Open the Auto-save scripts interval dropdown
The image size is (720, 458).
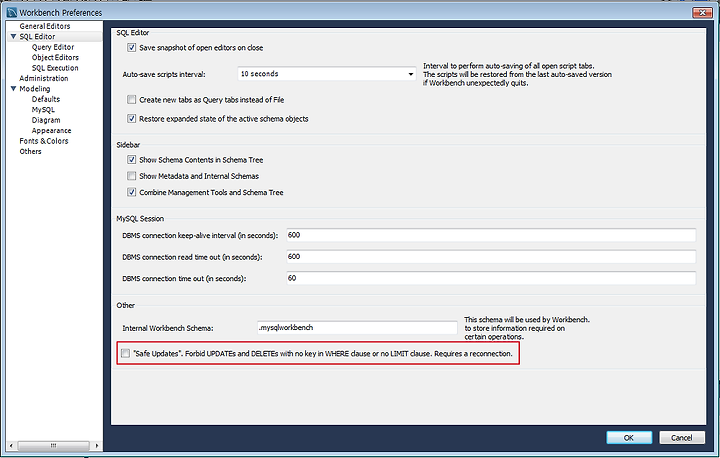[326, 74]
